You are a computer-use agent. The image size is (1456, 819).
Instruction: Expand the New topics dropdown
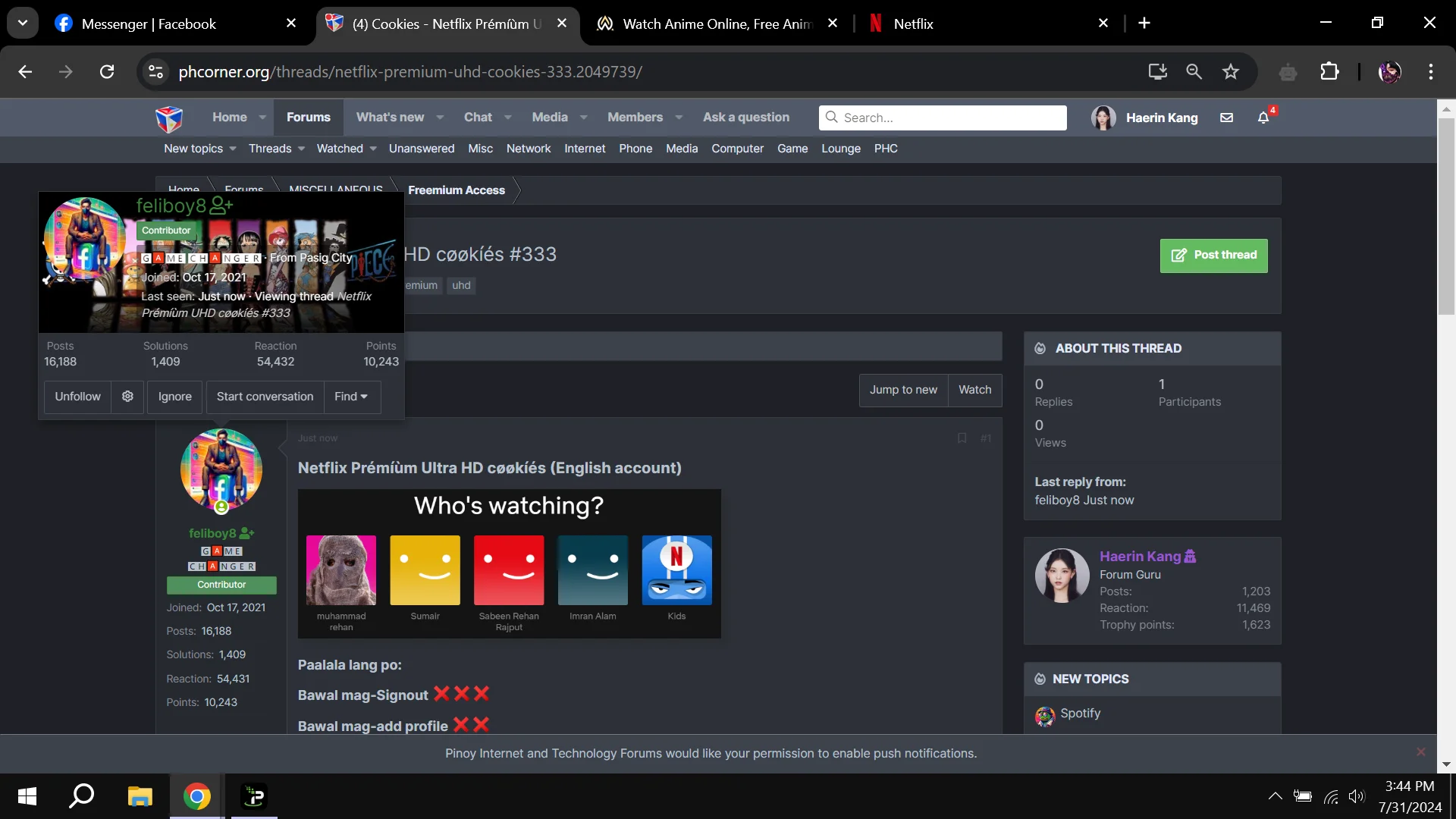coord(232,149)
